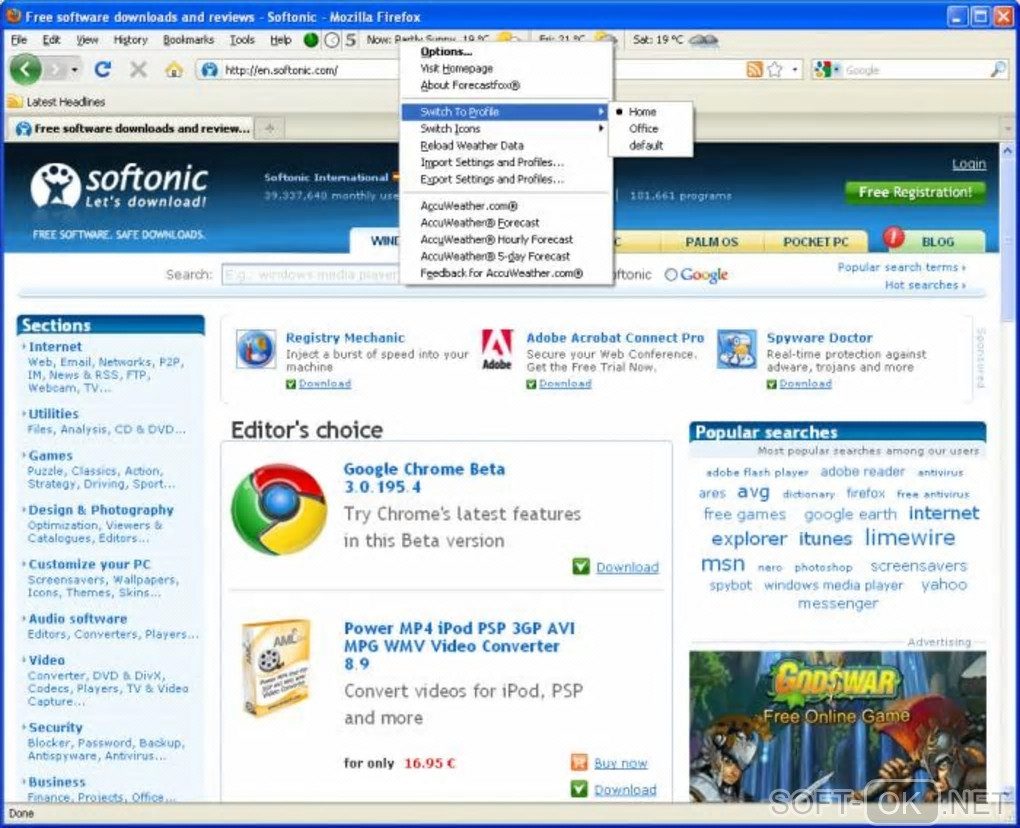Click the Godswar advertisement banner
The width and height of the screenshot is (1020, 828).
click(x=837, y=726)
